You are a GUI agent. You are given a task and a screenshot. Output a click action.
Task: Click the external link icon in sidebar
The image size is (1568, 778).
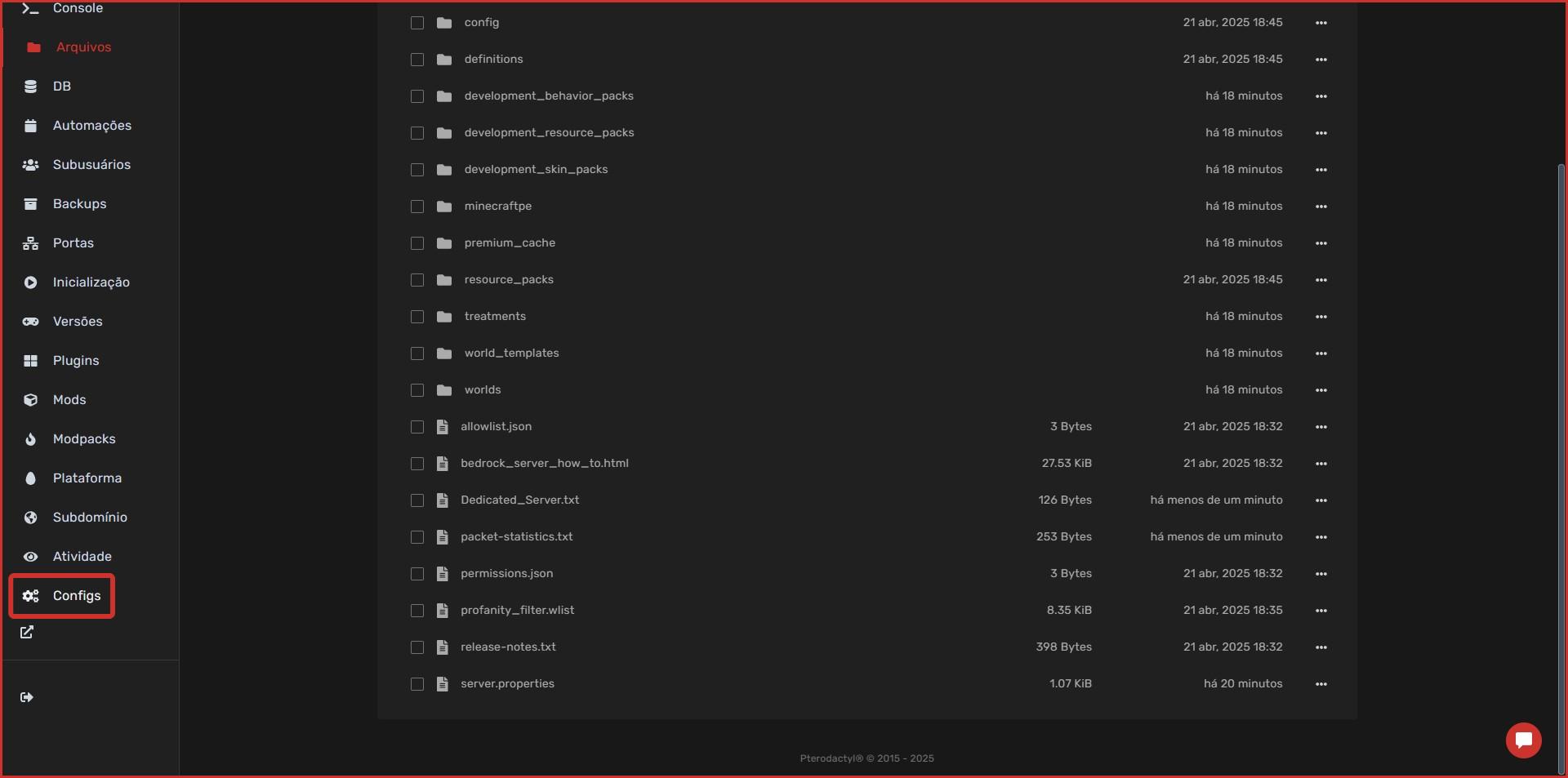[27, 632]
